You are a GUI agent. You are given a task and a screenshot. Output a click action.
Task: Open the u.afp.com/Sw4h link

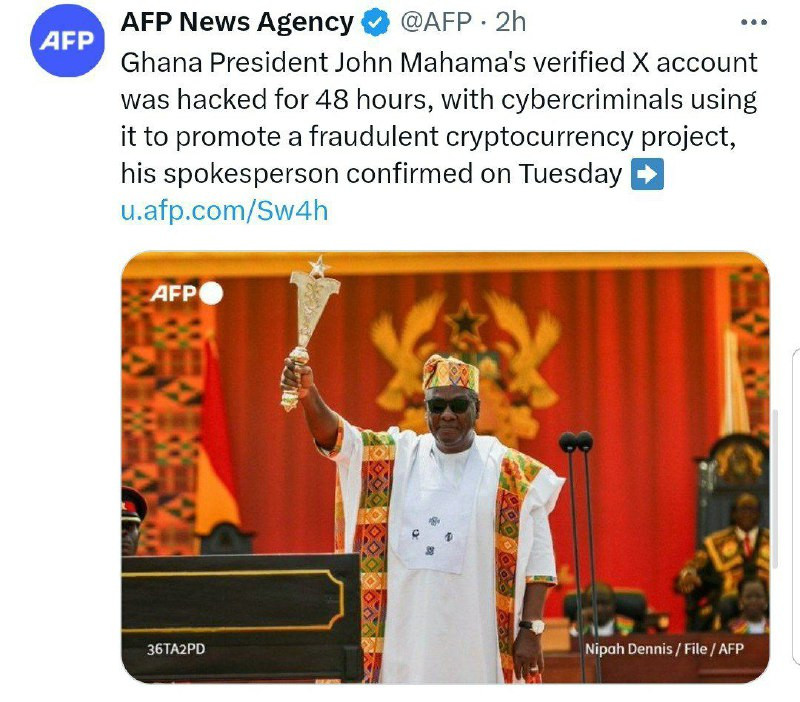click(224, 211)
